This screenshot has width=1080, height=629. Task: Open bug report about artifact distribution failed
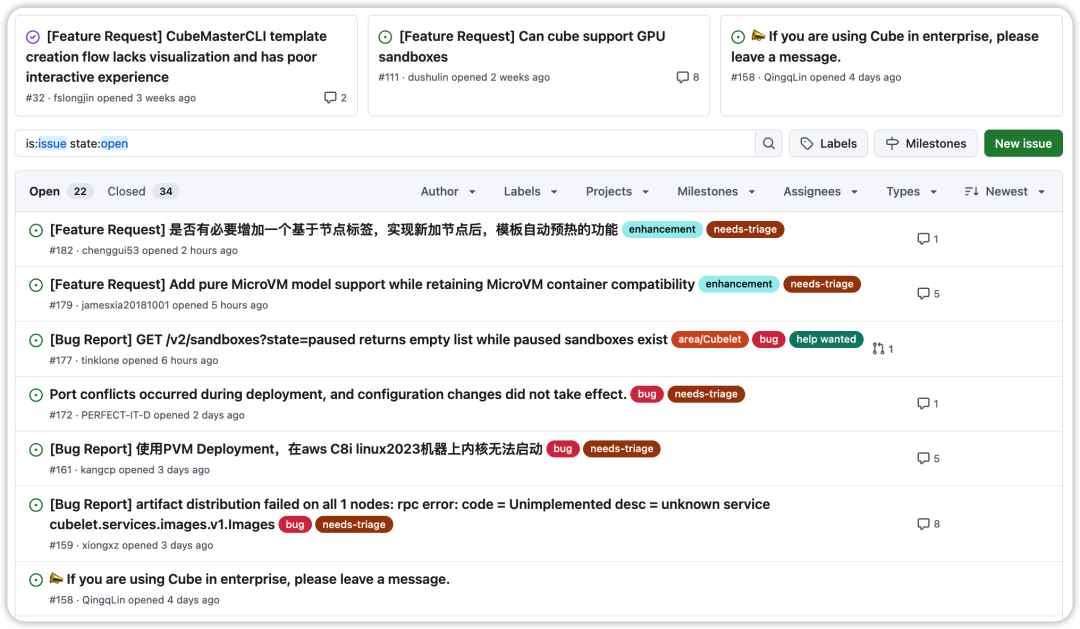tap(410, 514)
